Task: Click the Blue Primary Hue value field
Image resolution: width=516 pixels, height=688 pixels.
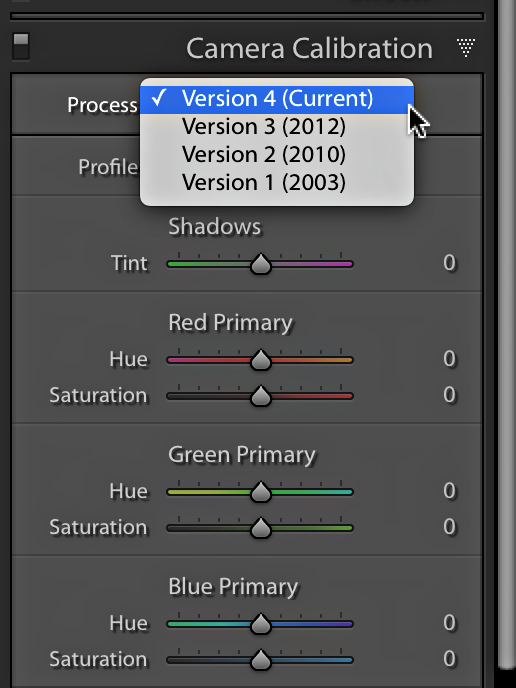Action: click(449, 623)
